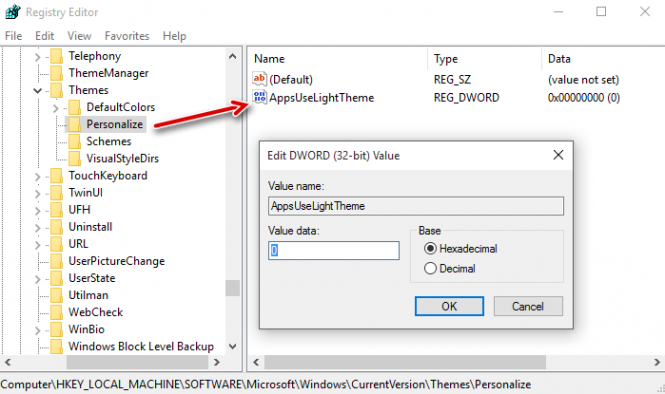Click the VisualStyleDirs folder icon

74,159
